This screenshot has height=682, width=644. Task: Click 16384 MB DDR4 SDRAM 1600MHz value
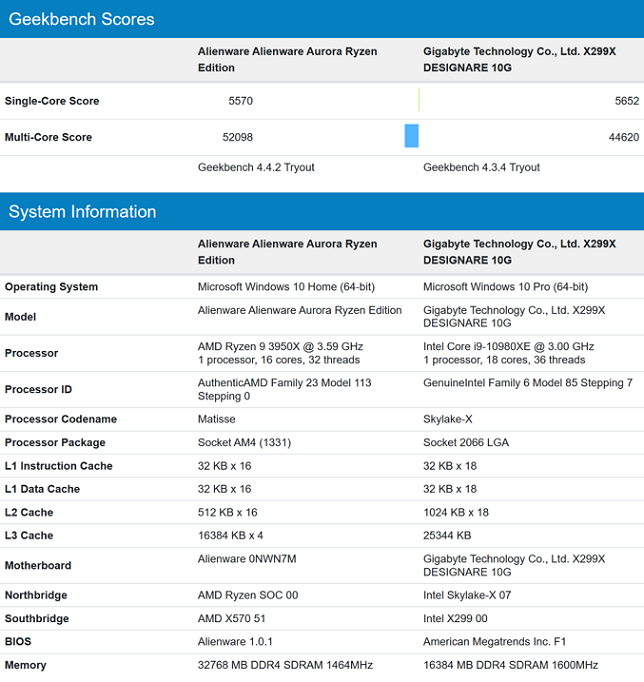coord(511,665)
